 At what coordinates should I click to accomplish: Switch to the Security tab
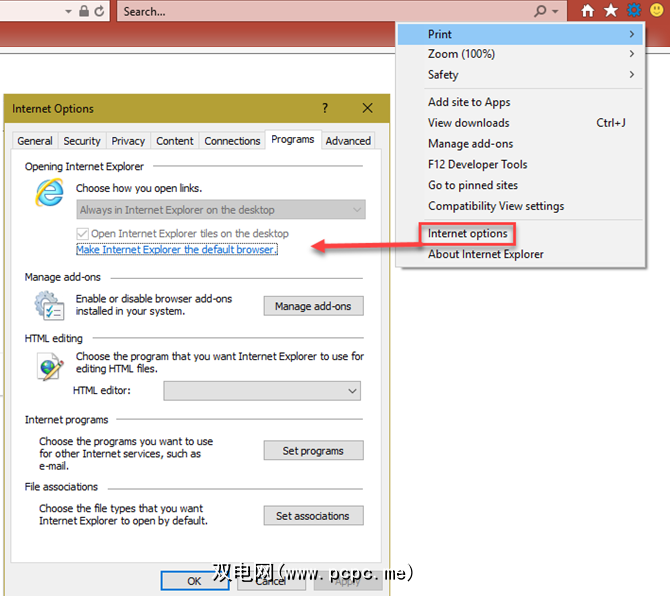coord(82,141)
